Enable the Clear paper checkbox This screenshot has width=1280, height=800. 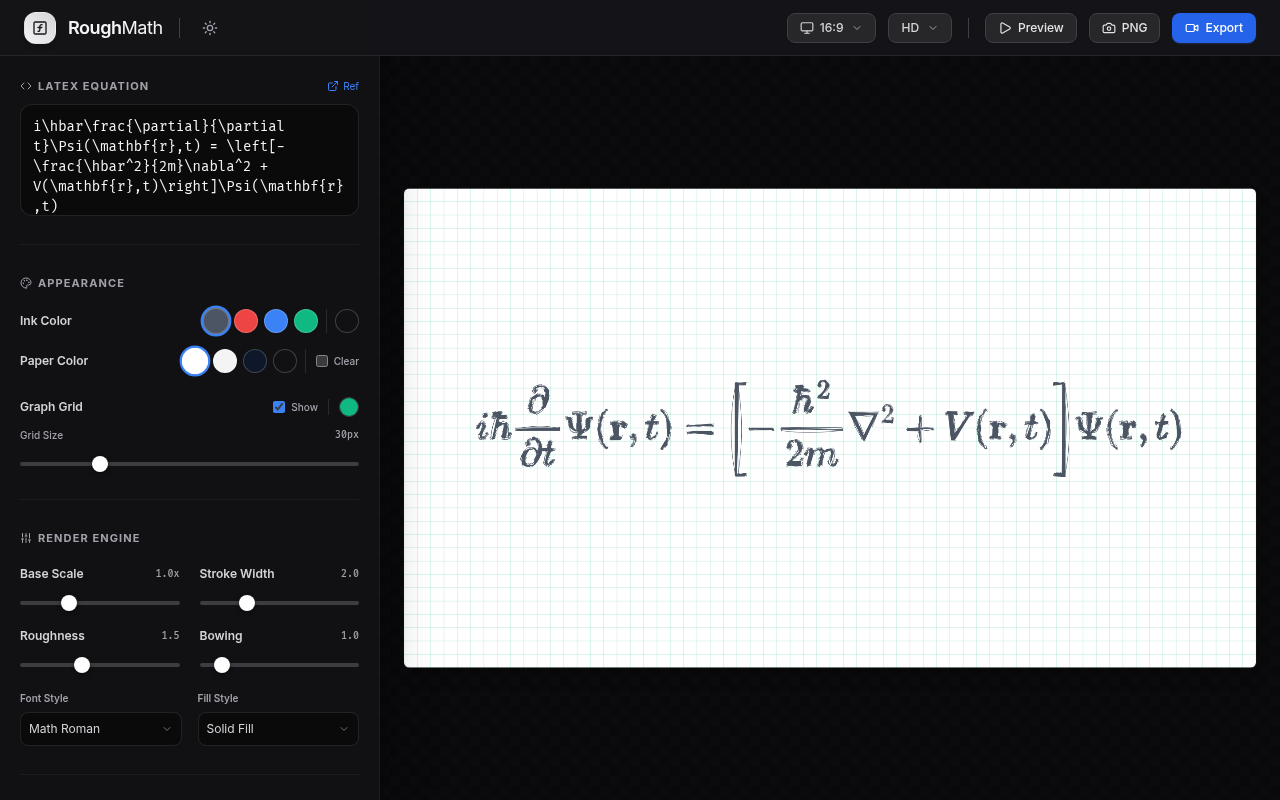pos(322,361)
